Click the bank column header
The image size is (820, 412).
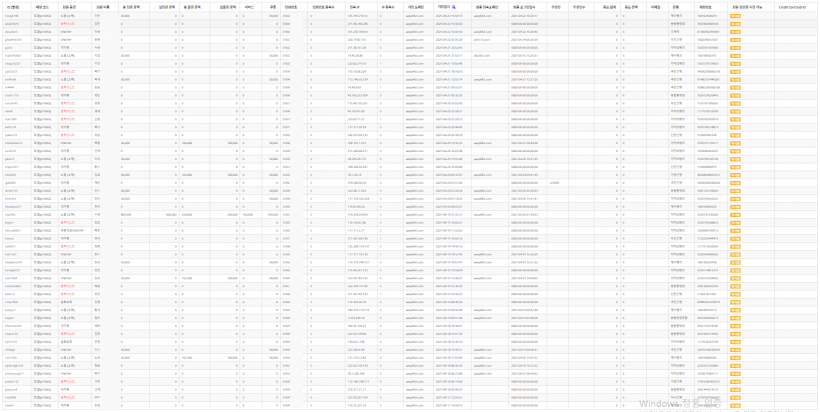pos(676,8)
